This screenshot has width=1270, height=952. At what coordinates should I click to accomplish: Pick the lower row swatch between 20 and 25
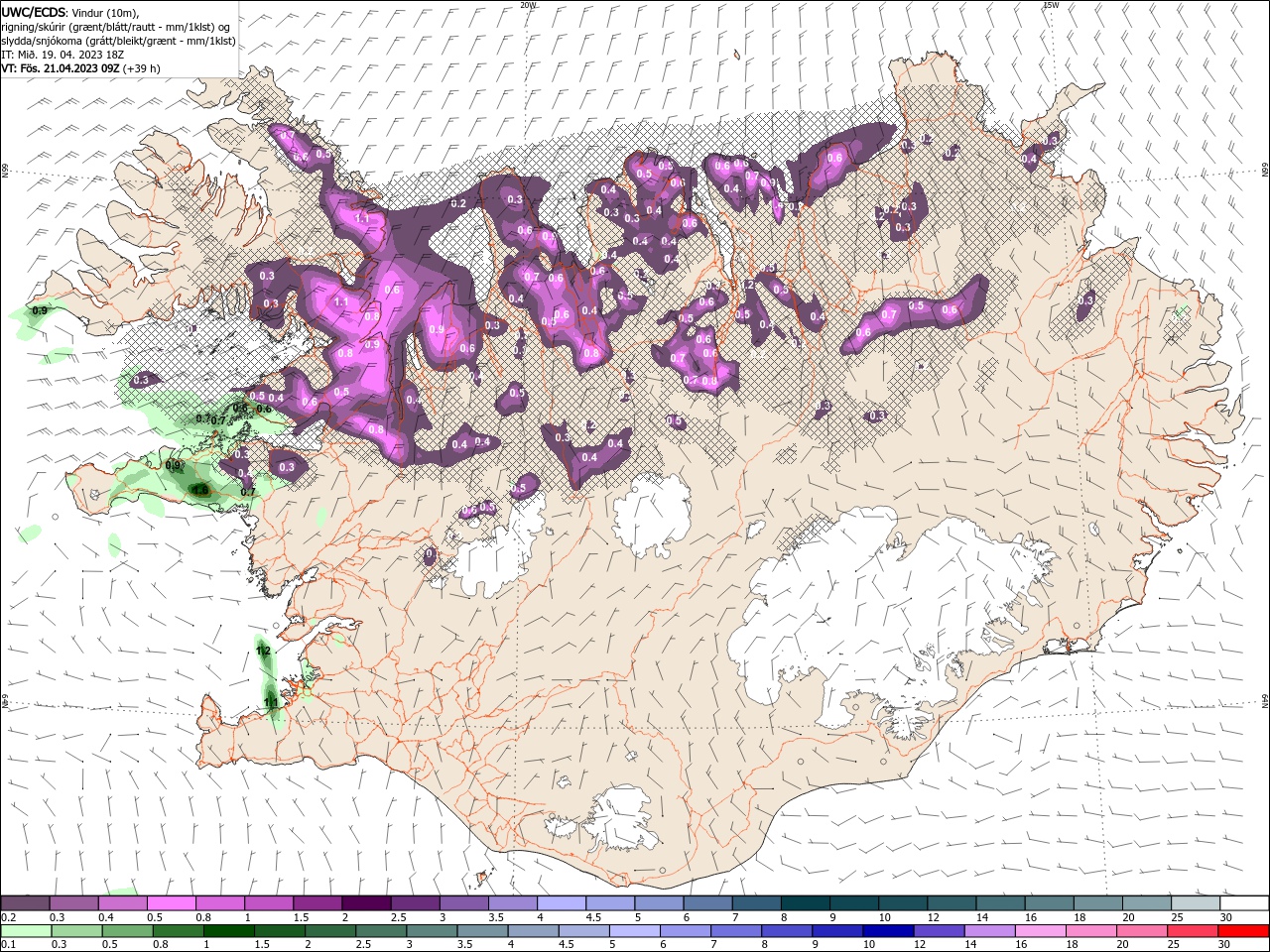pyautogui.click(x=1141, y=931)
